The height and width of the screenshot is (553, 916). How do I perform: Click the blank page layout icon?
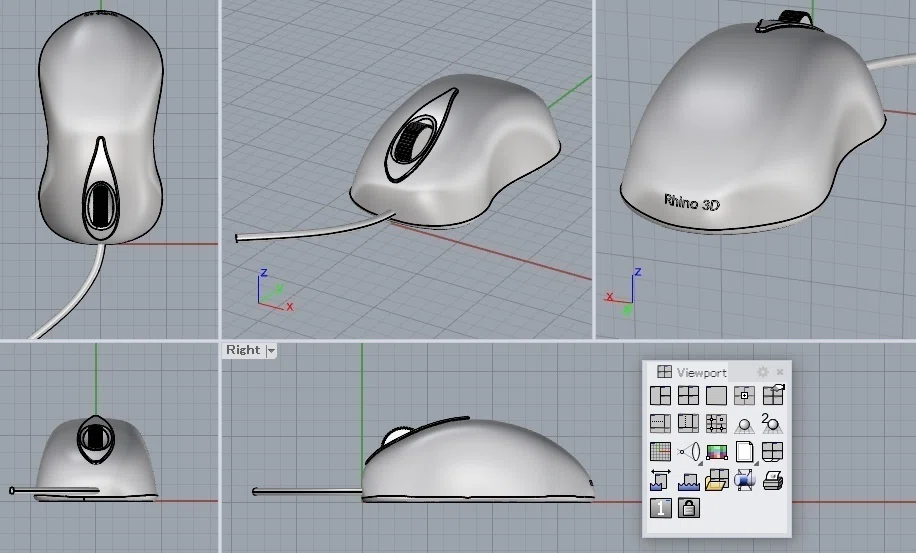745,452
